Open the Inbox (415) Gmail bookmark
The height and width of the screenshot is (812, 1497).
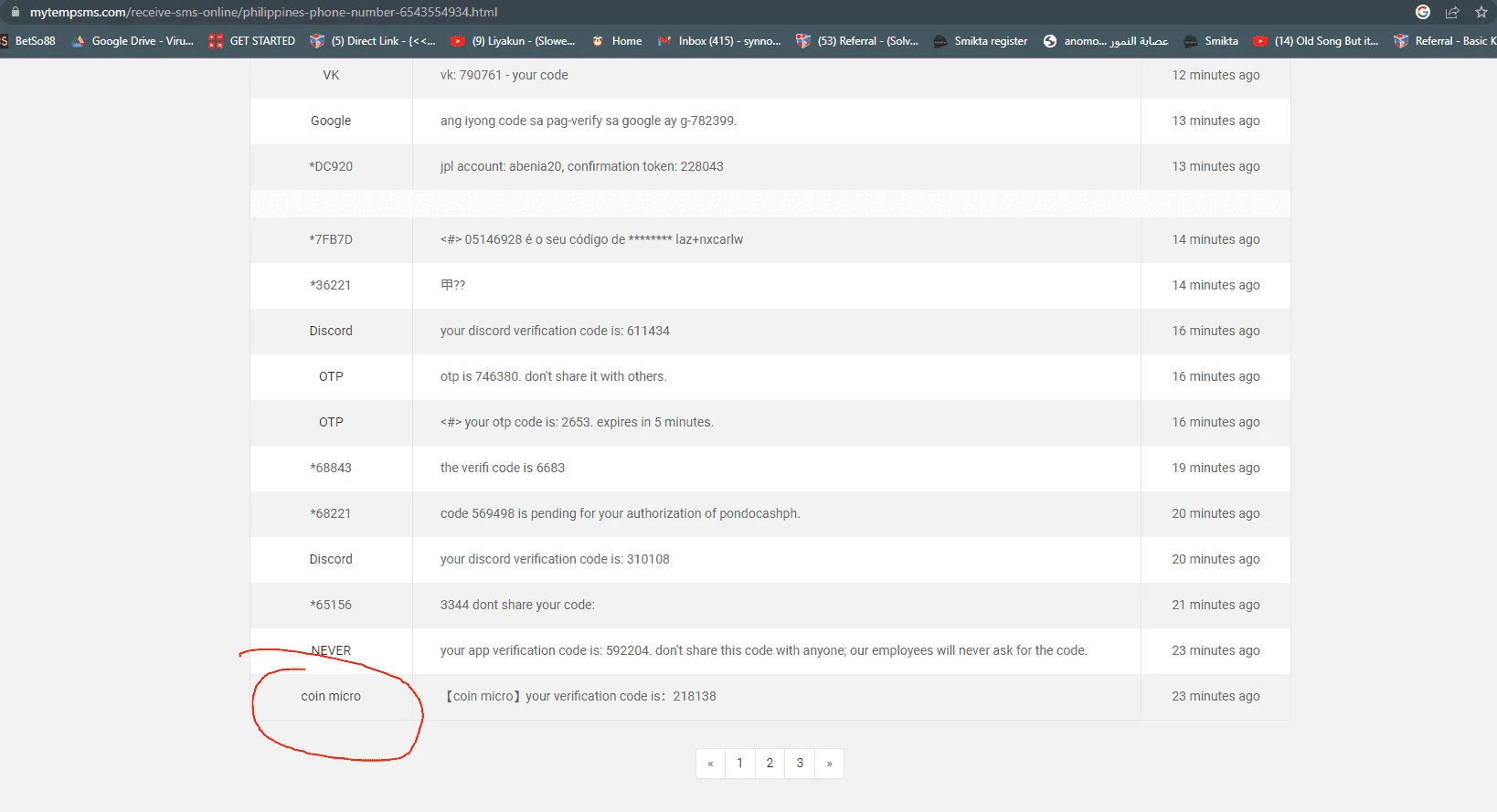coord(719,41)
